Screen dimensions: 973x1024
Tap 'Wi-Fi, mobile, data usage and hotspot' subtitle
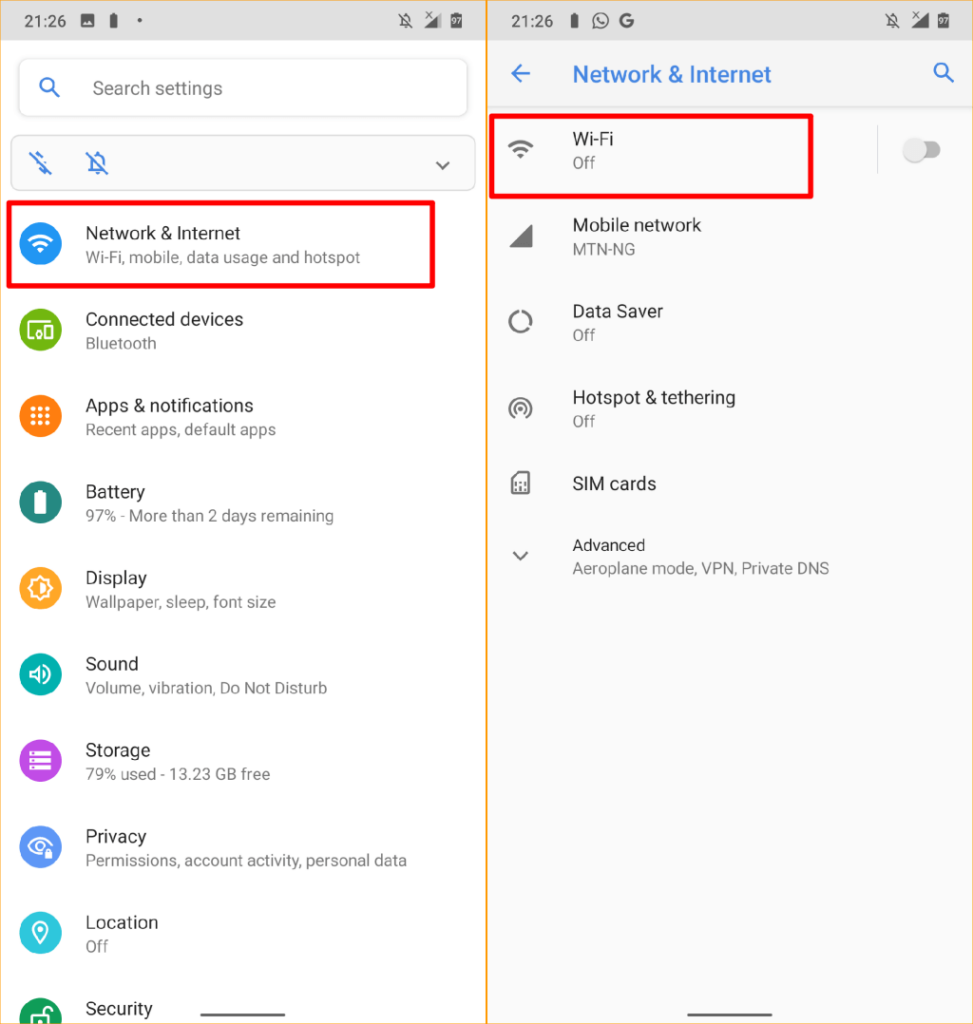coord(223,257)
